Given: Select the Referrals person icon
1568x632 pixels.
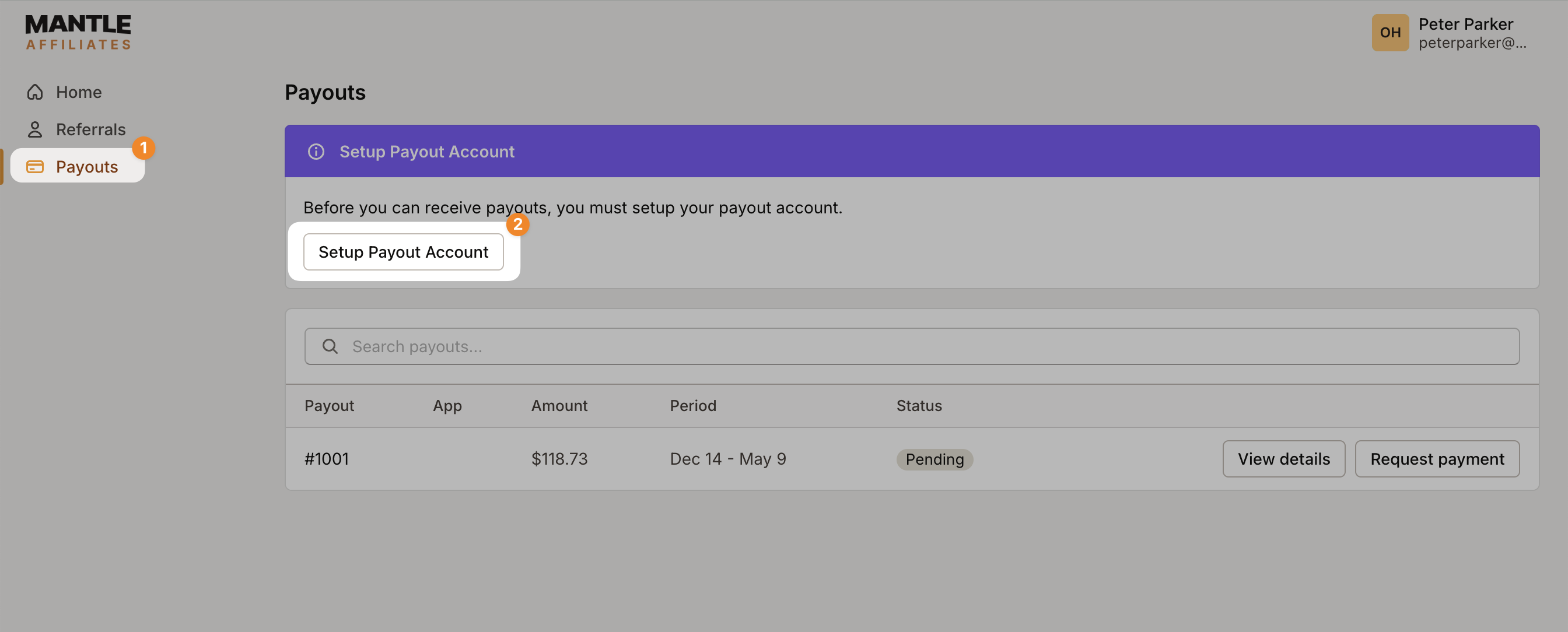Looking at the screenshot, I should pyautogui.click(x=34, y=129).
